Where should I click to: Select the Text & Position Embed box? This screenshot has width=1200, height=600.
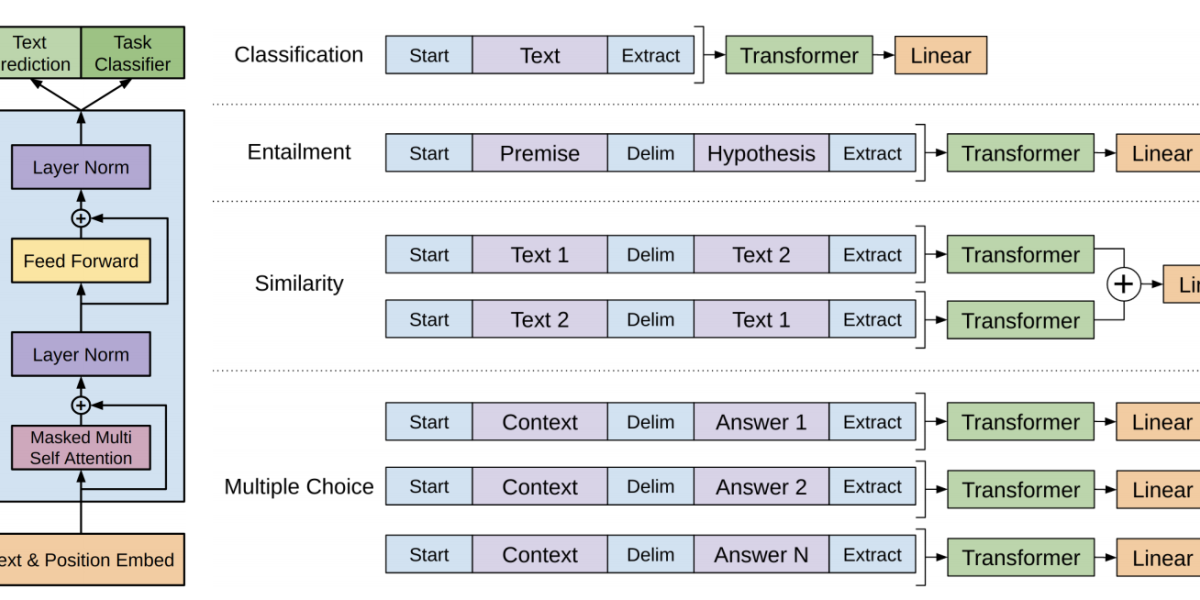[x=90, y=560]
